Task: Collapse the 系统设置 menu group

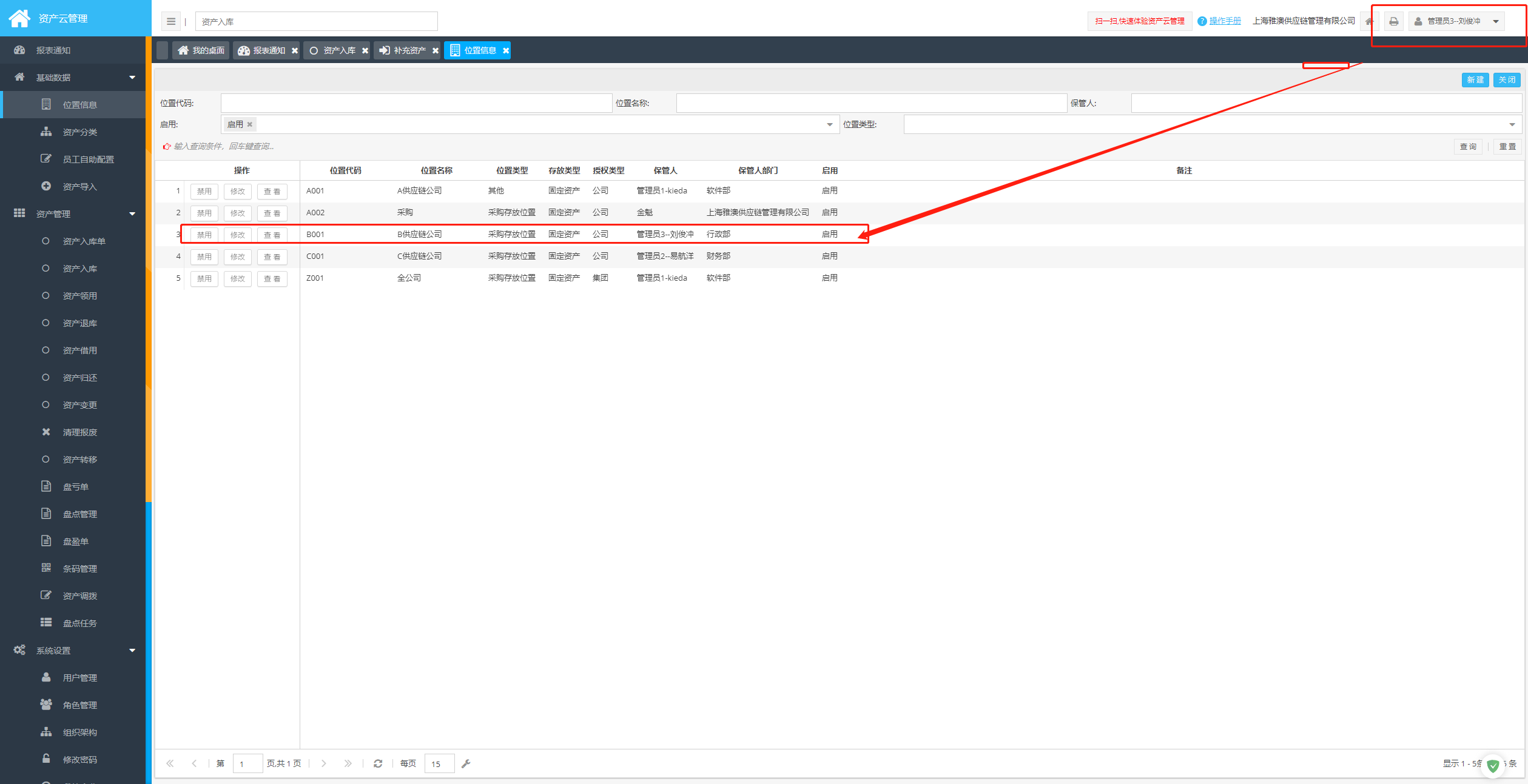Action: (73, 651)
